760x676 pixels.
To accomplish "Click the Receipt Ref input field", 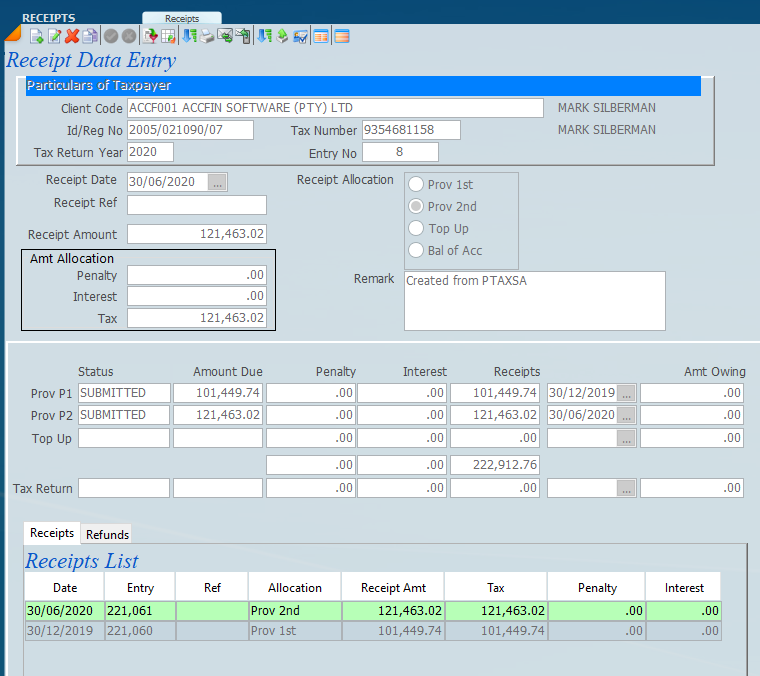I will 197,205.
